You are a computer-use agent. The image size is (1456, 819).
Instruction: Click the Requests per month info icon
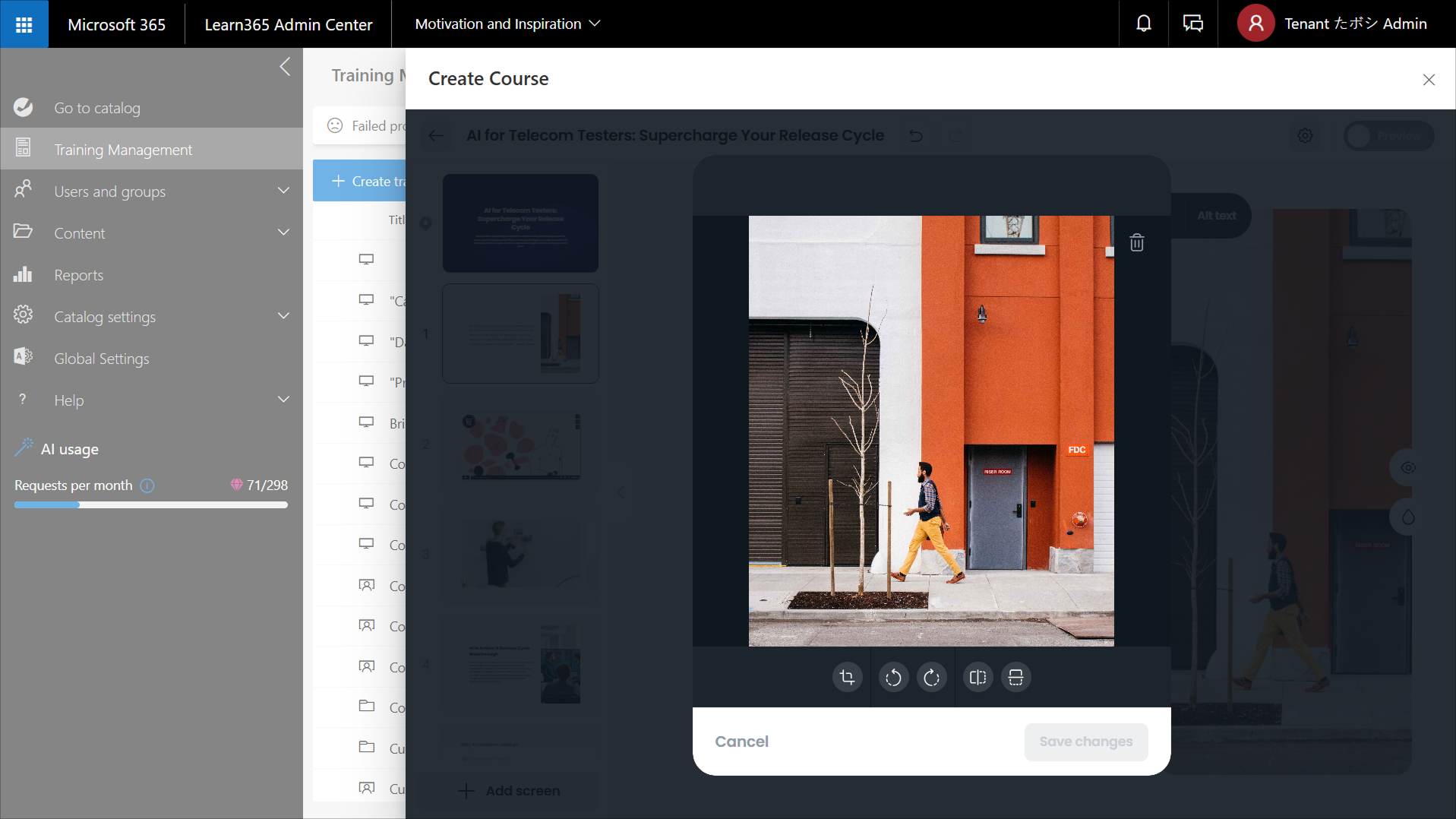pos(147,485)
